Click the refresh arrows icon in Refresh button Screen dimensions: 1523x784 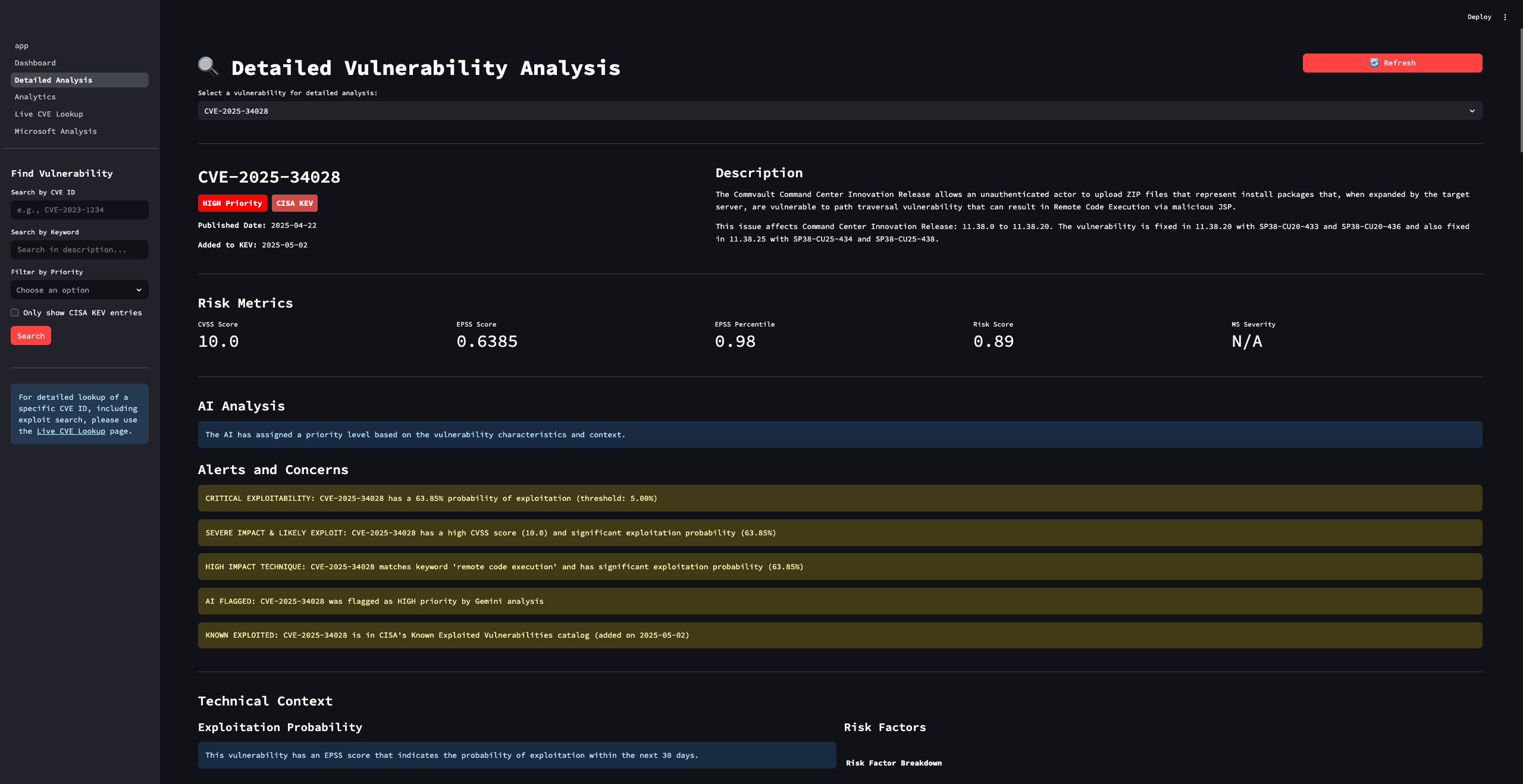click(1374, 63)
